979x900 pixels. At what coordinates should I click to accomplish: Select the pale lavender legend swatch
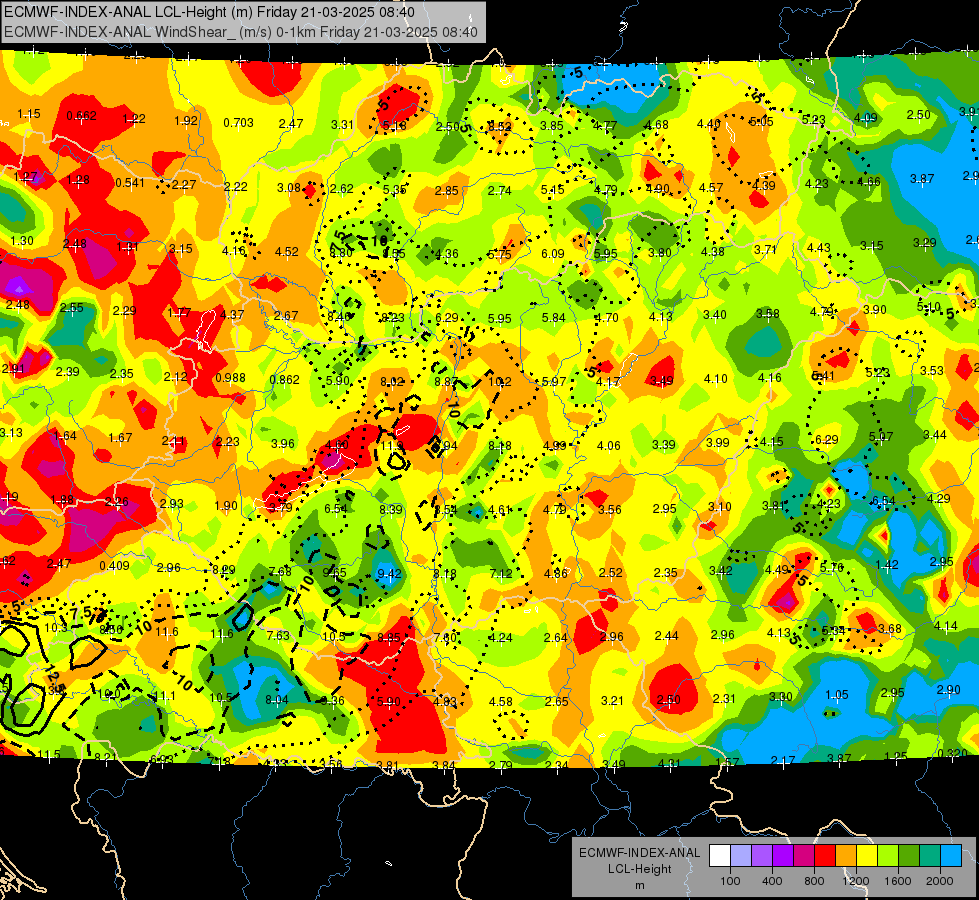741,856
